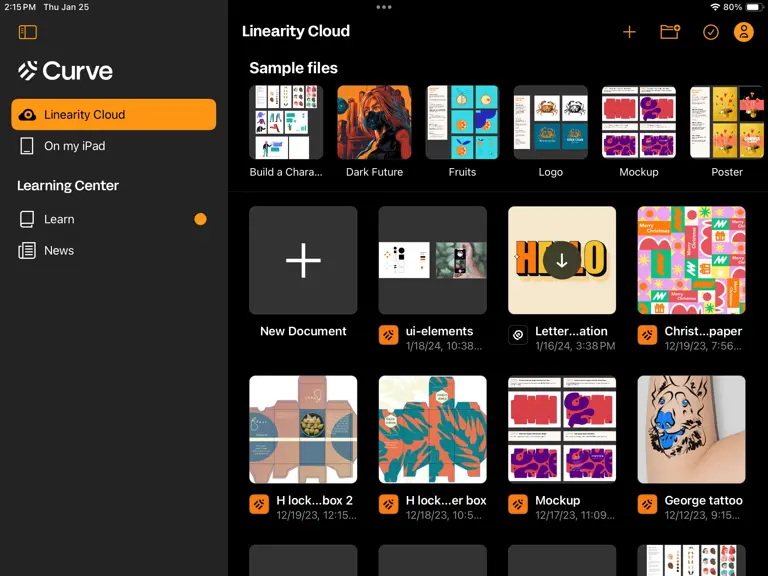Click the Letter...ation file name
This screenshot has height=576, width=768.
pos(571,331)
